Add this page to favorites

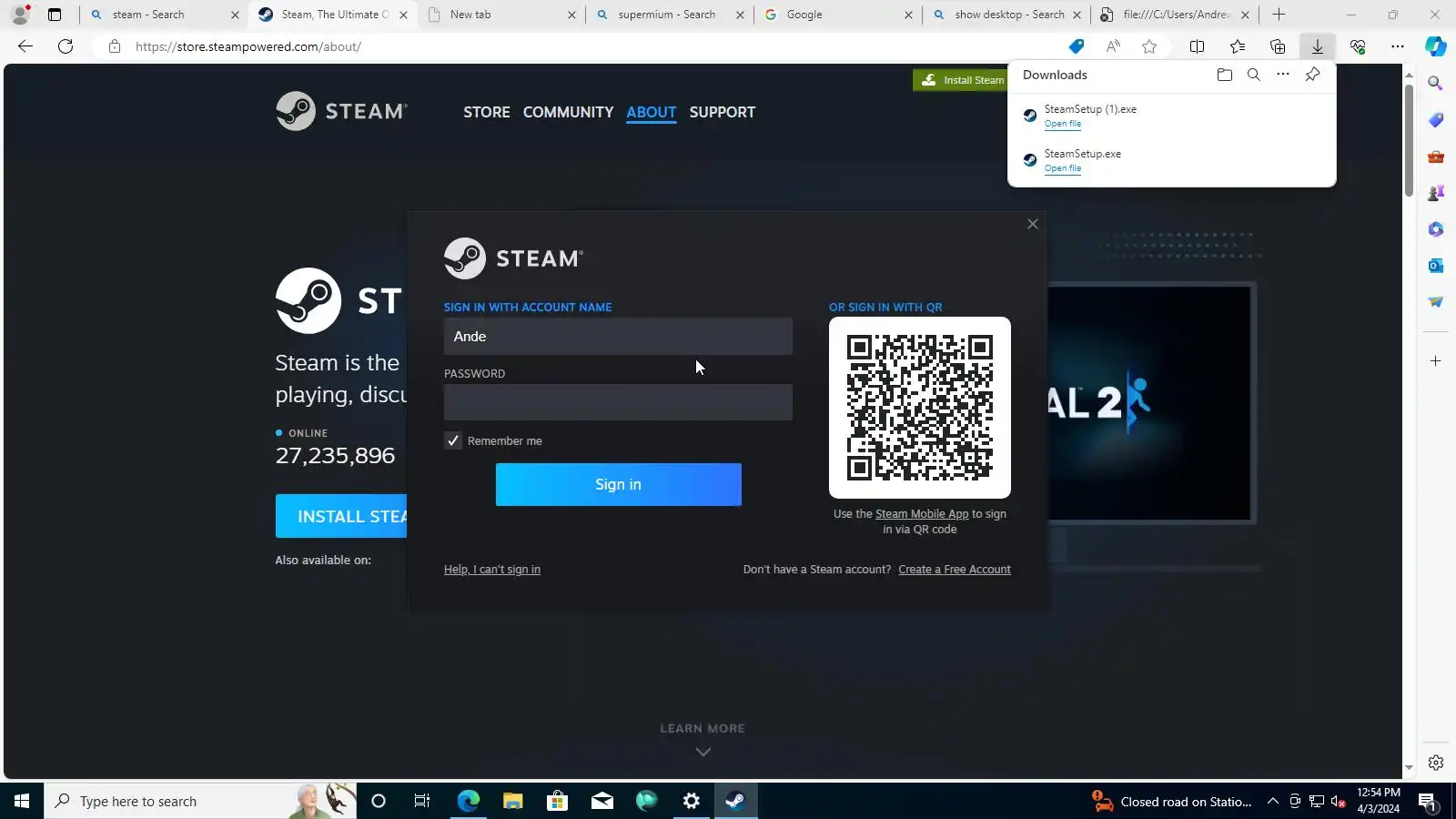coord(1149,46)
